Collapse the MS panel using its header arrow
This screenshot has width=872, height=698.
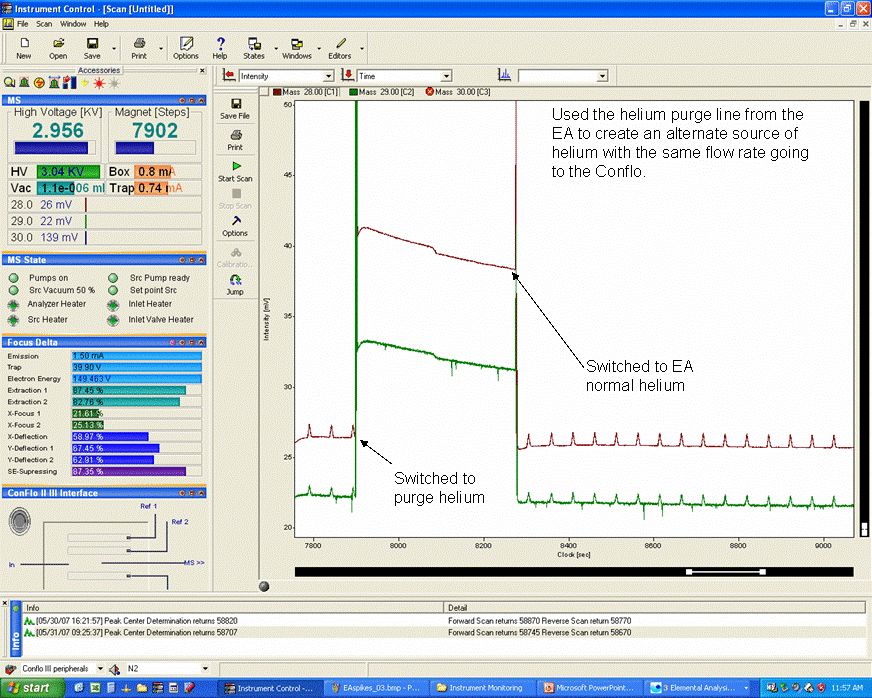click(x=201, y=101)
